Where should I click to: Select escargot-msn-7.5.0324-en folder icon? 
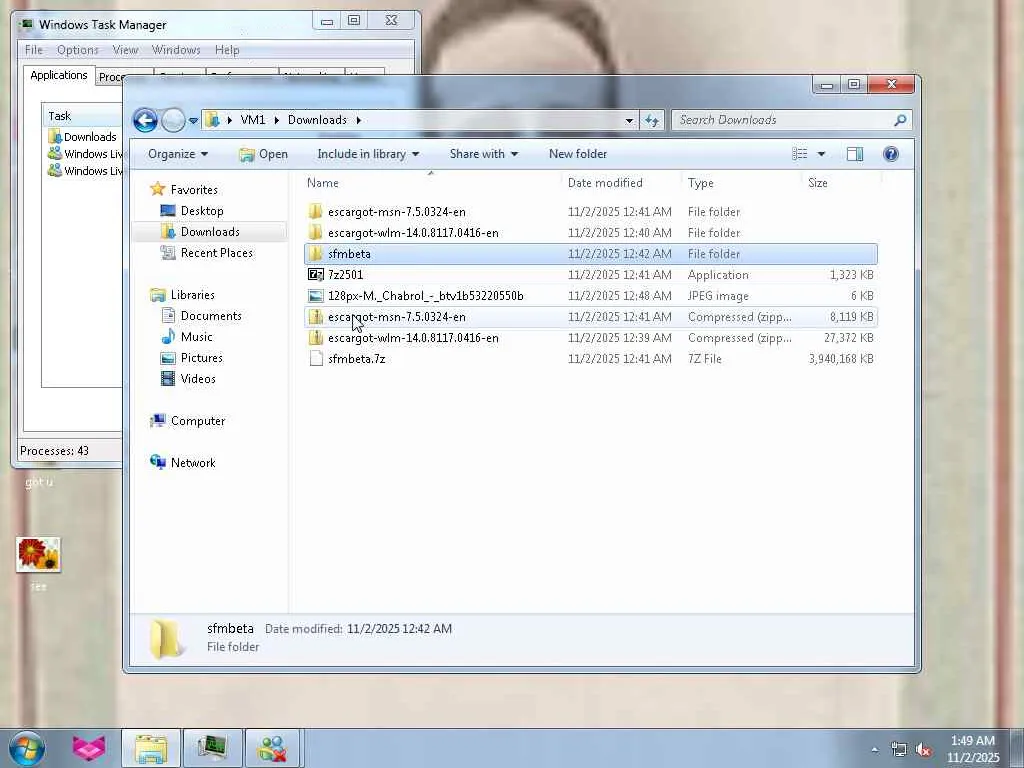pos(315,212)
